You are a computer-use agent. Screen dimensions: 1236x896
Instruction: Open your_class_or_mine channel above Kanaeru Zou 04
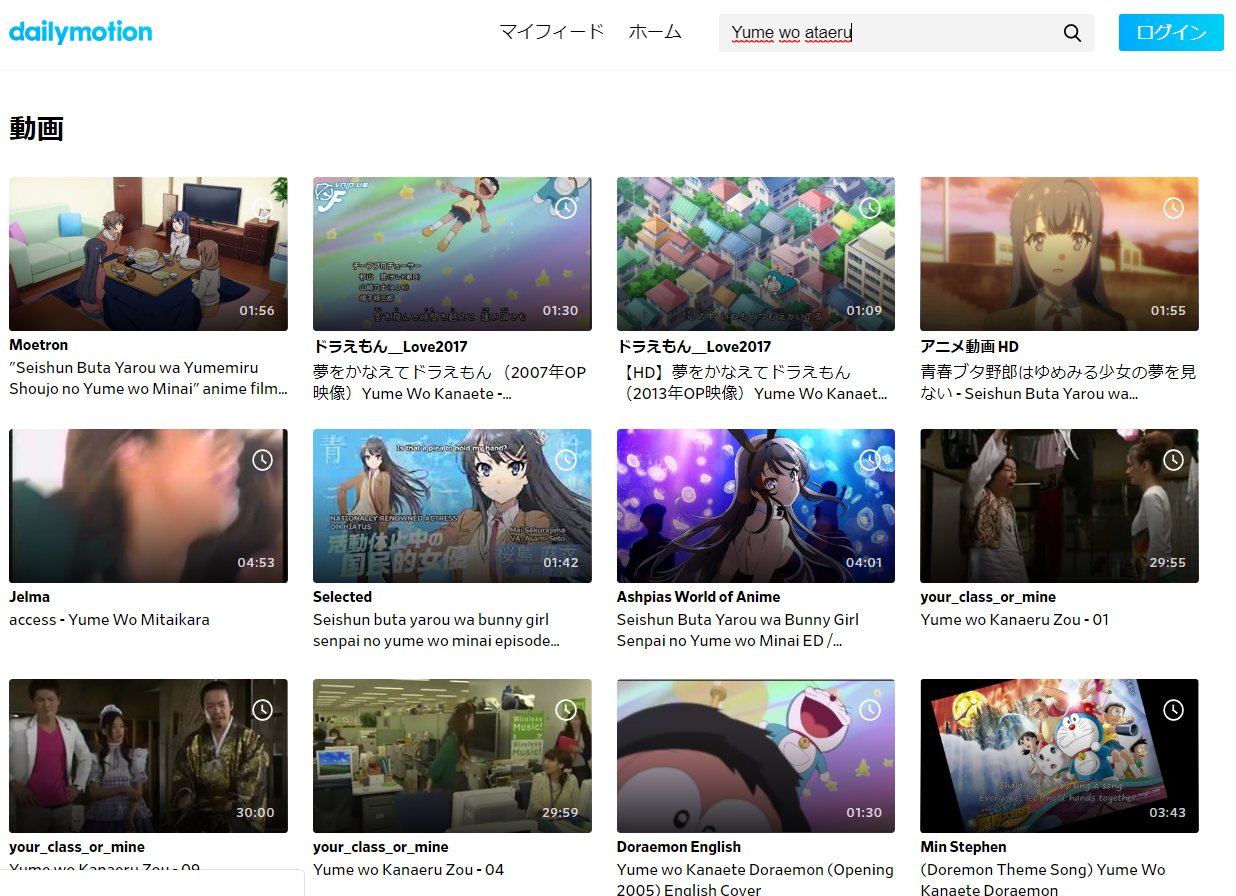point(381,847)
